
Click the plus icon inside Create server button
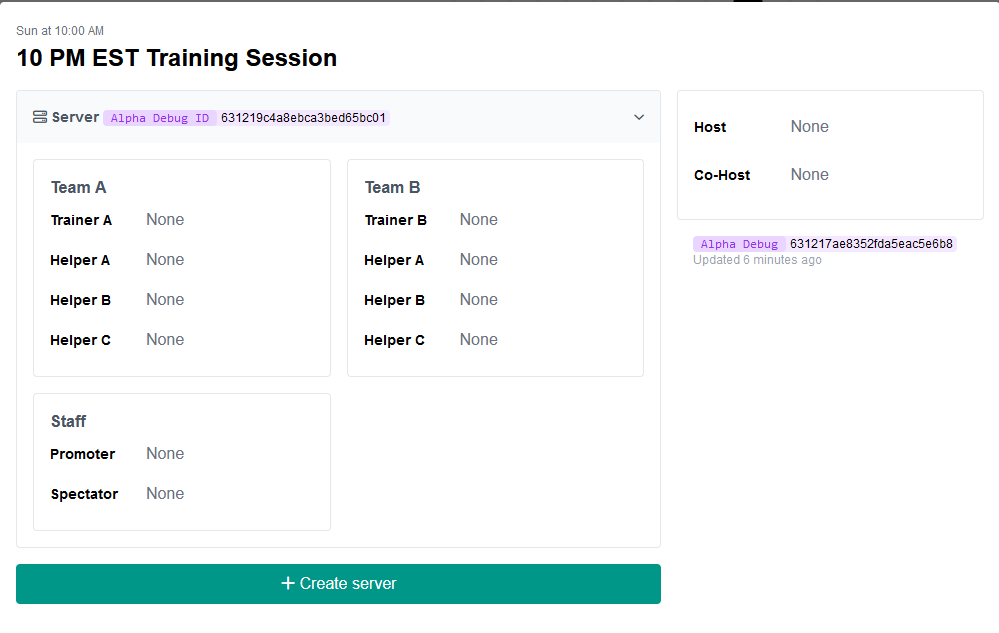point(288,584)
